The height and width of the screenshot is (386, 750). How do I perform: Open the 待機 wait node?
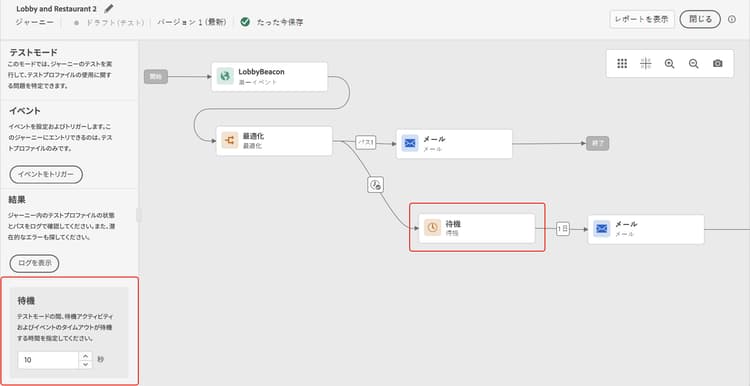[477, 228]
